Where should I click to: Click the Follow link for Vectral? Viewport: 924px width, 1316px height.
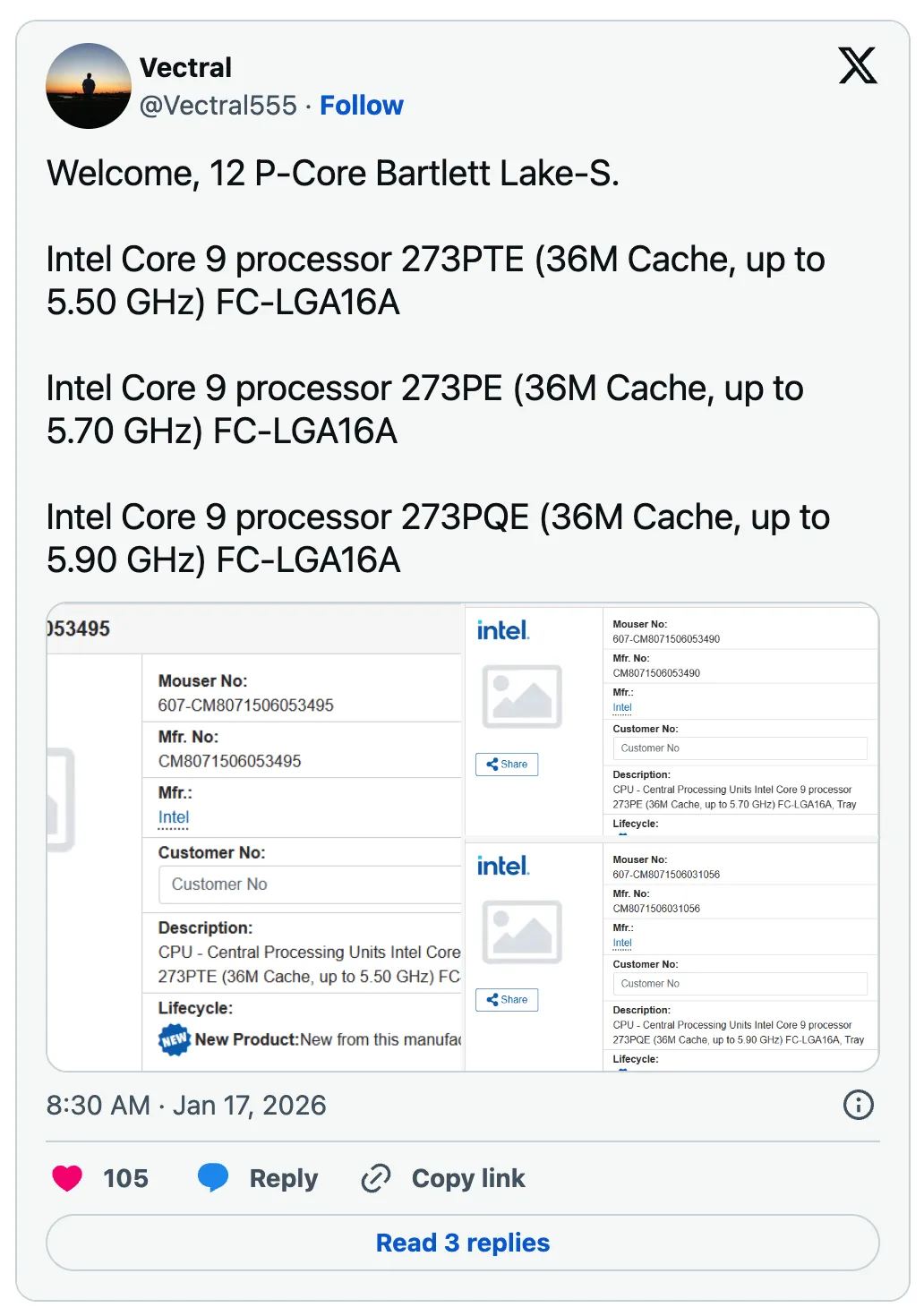(362, 105)
